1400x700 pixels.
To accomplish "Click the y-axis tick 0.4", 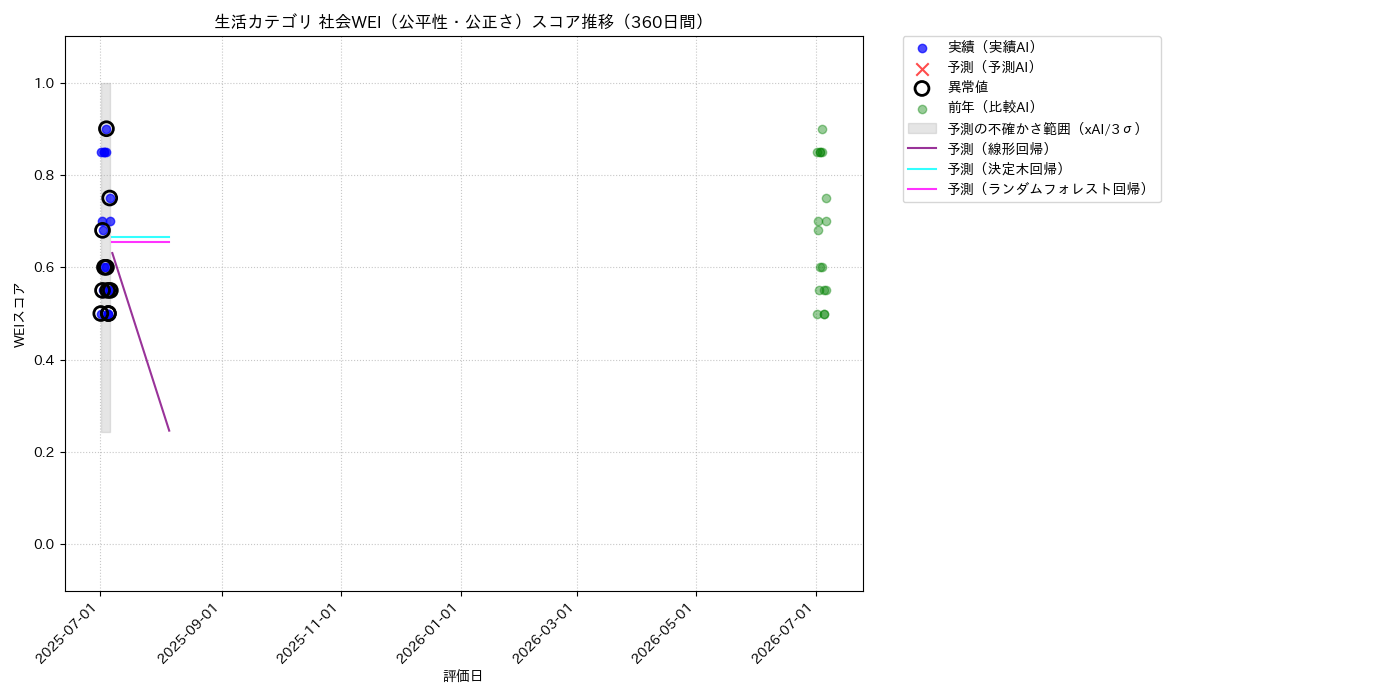I will click(x=45, y=360).
